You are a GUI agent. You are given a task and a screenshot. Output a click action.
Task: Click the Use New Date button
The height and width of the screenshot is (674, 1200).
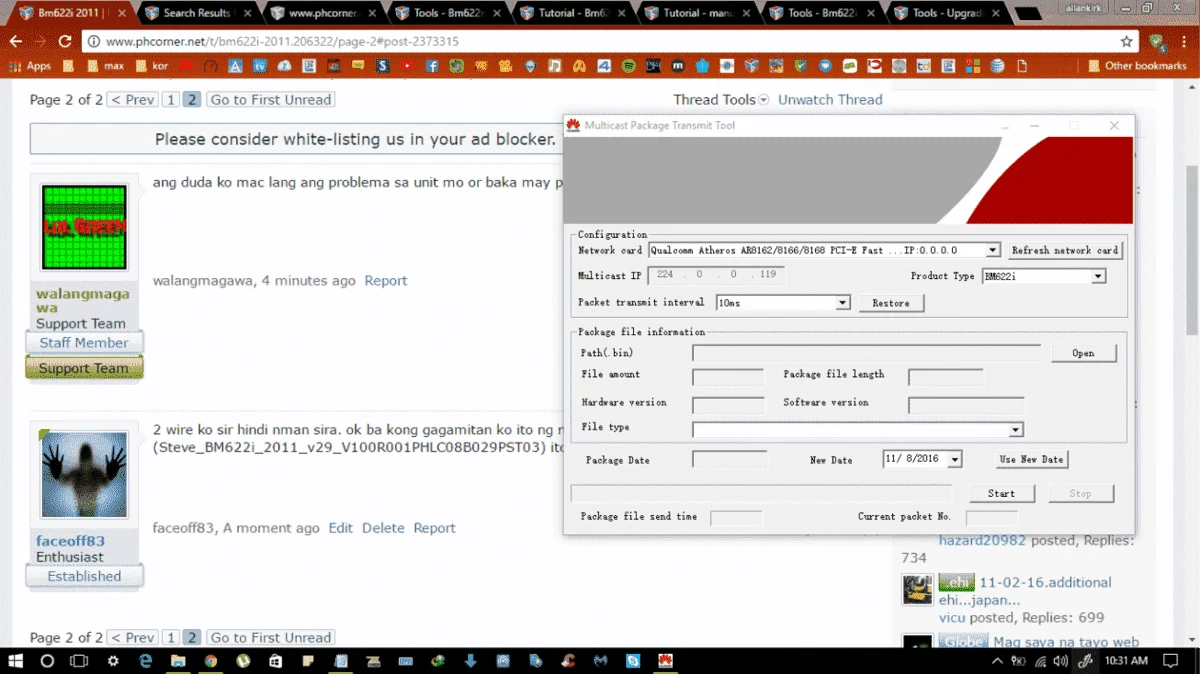pos(1031,459)
